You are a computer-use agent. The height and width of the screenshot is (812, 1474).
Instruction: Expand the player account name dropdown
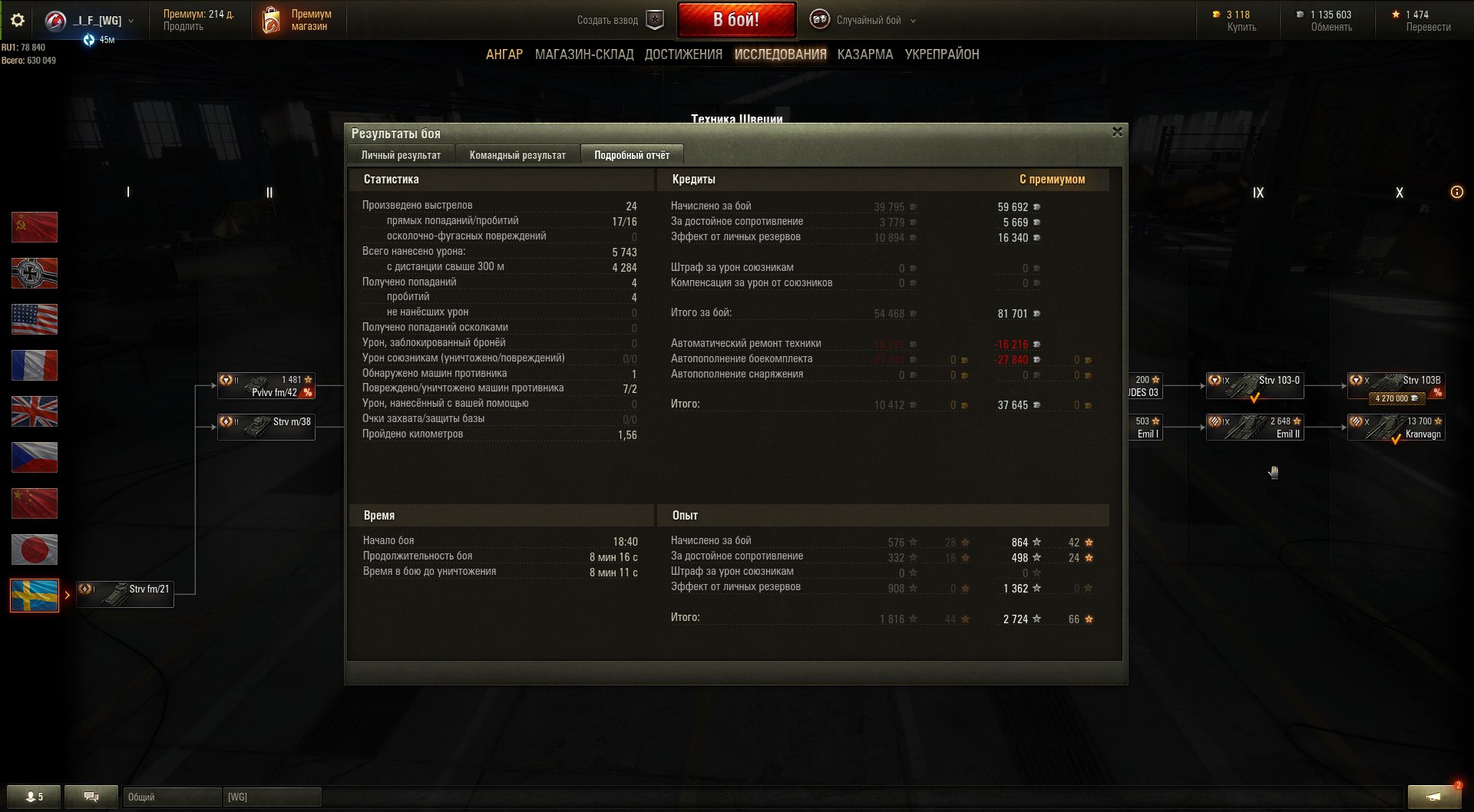[x=131, y=21]
